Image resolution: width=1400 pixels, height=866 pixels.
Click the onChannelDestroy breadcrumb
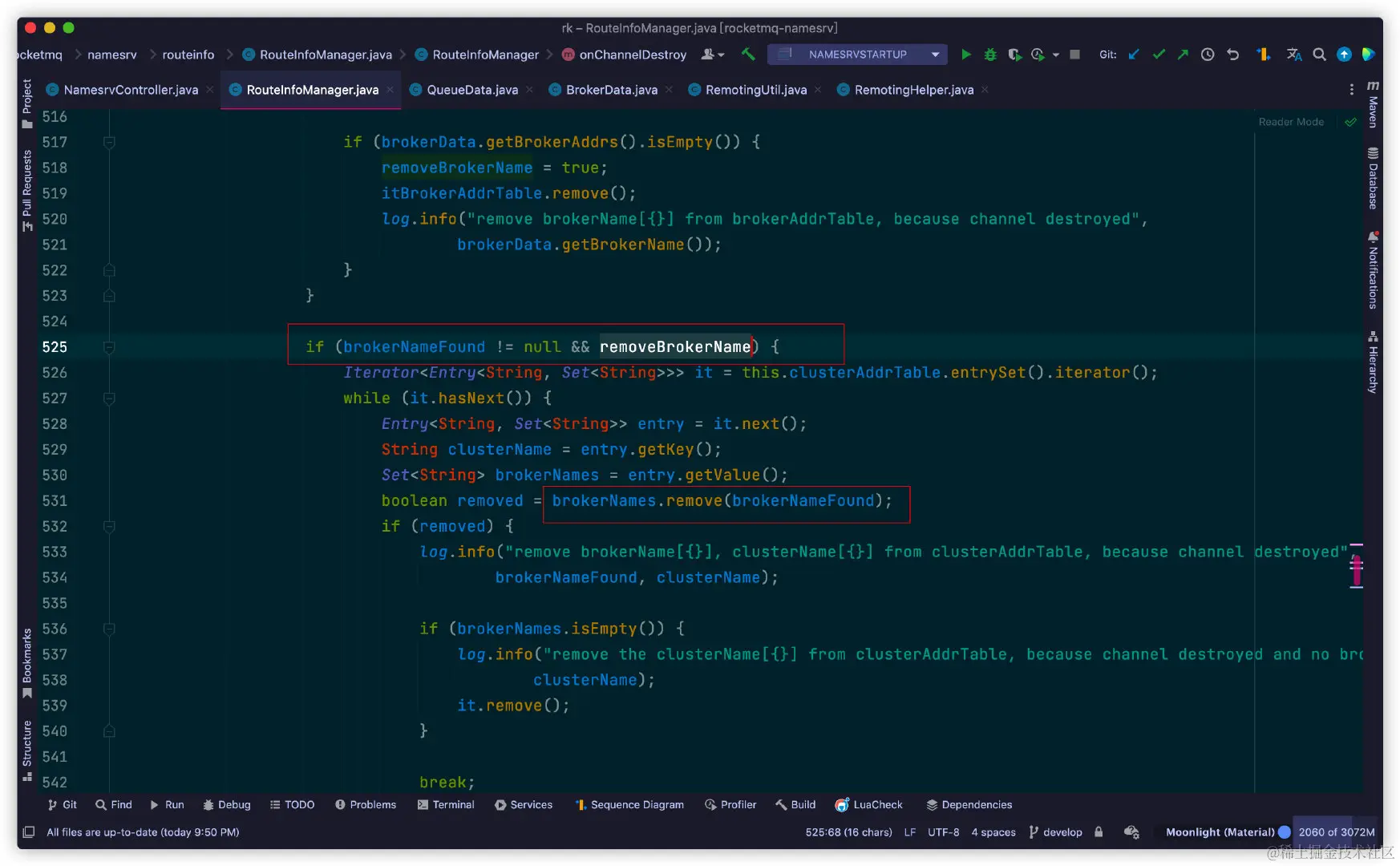tap(624, 55)
